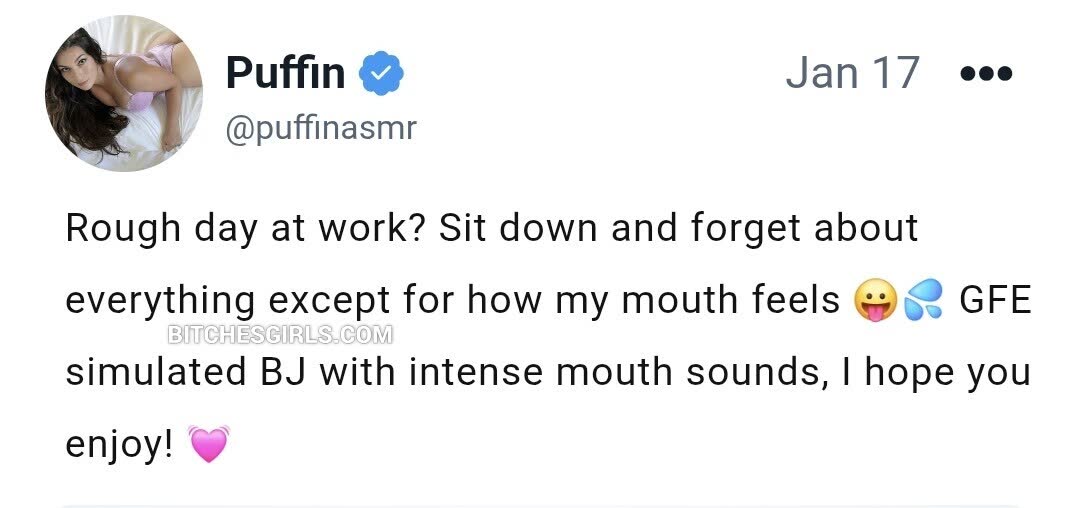Click the phrase "Sit down and forget about"
Image resolution: width=1080 pixels, height=508 pixels.
click(x=678, y=228)
